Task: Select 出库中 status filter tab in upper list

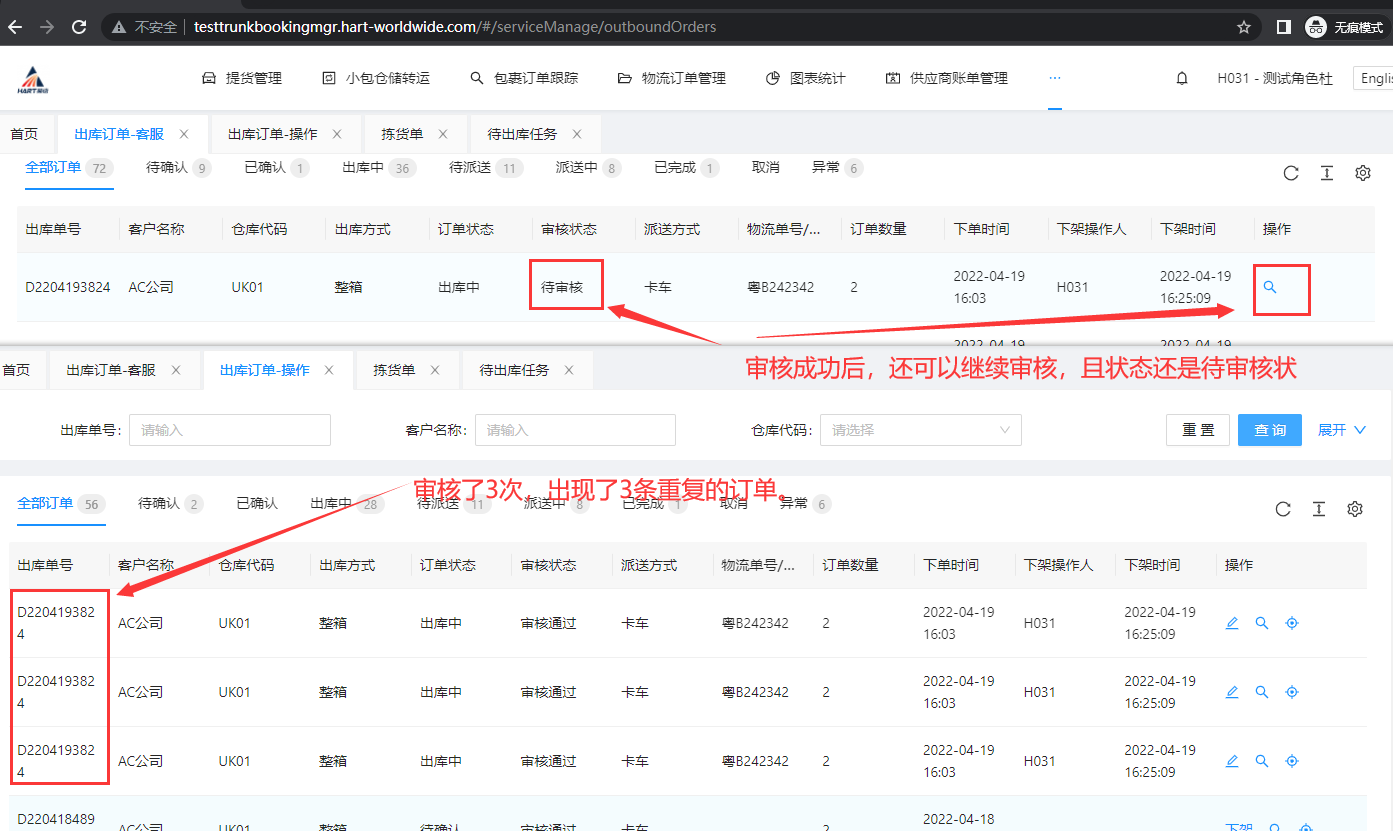Action: pos(363,168)
